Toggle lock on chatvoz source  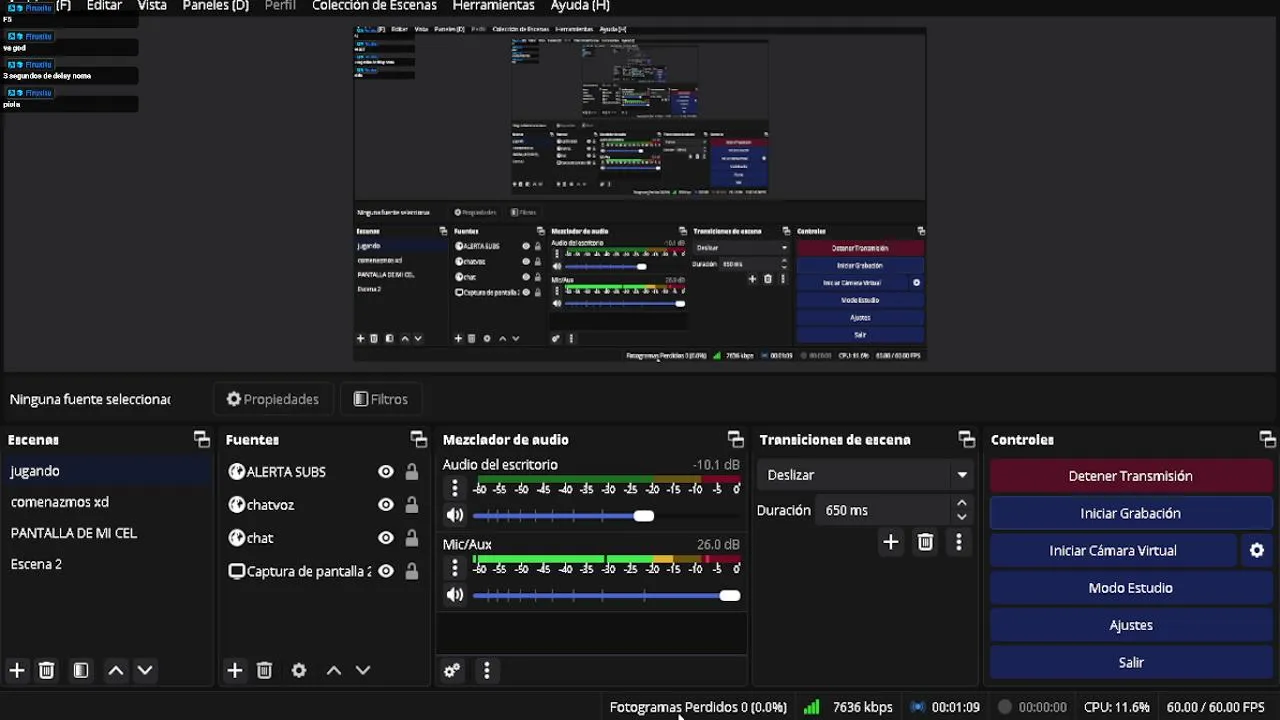coord(411,505)
